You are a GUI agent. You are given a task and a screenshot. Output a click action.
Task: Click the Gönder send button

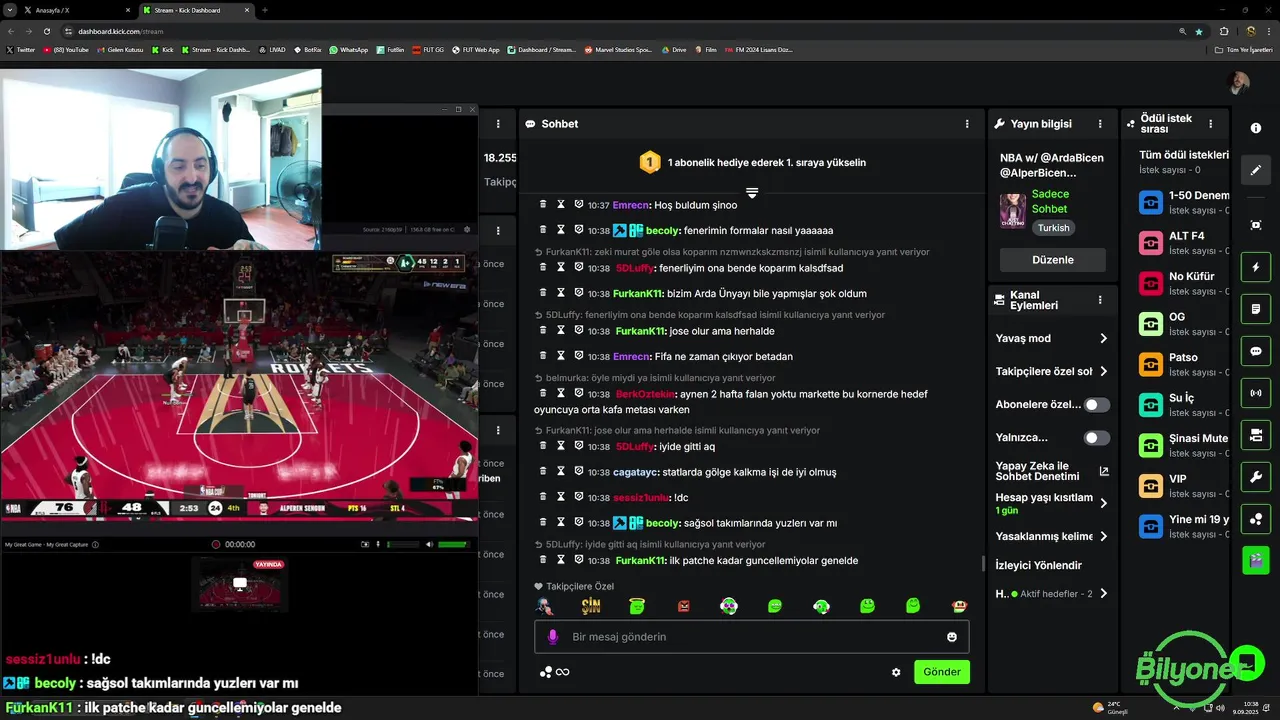[942, 672]
